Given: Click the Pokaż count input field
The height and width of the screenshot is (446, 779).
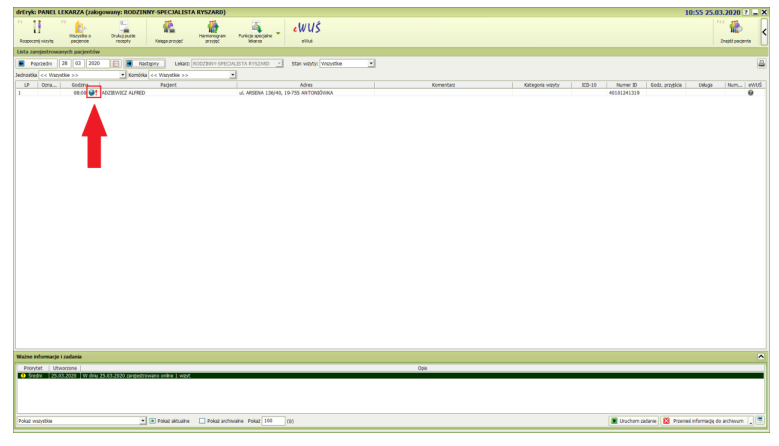Looking at the screenshot, I should pos(273,421).
